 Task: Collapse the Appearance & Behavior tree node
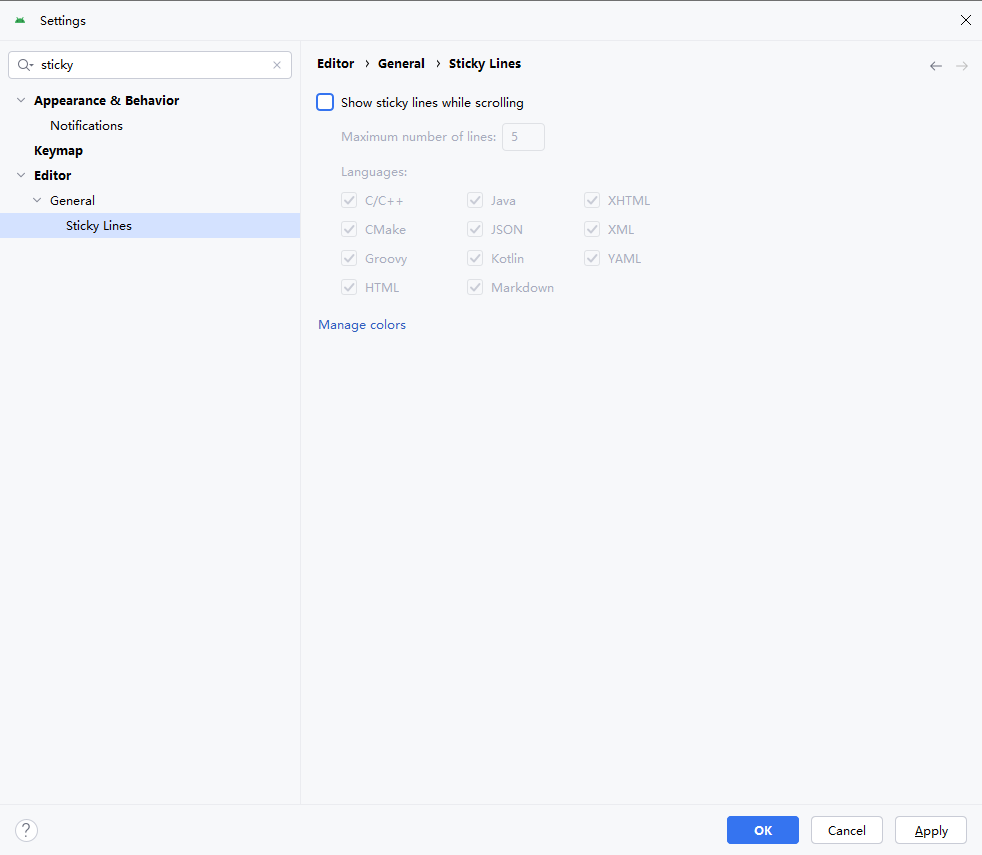(21, 100)
